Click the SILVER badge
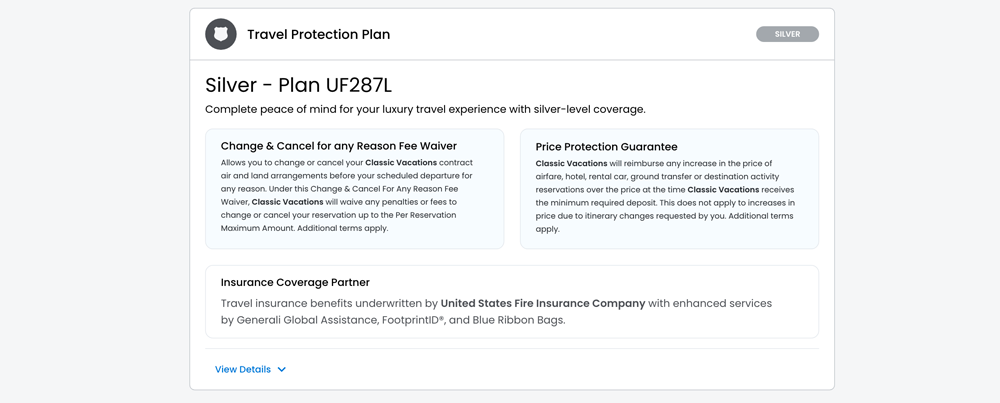This screenshot has width=1000, height=403. coord(787,34)
